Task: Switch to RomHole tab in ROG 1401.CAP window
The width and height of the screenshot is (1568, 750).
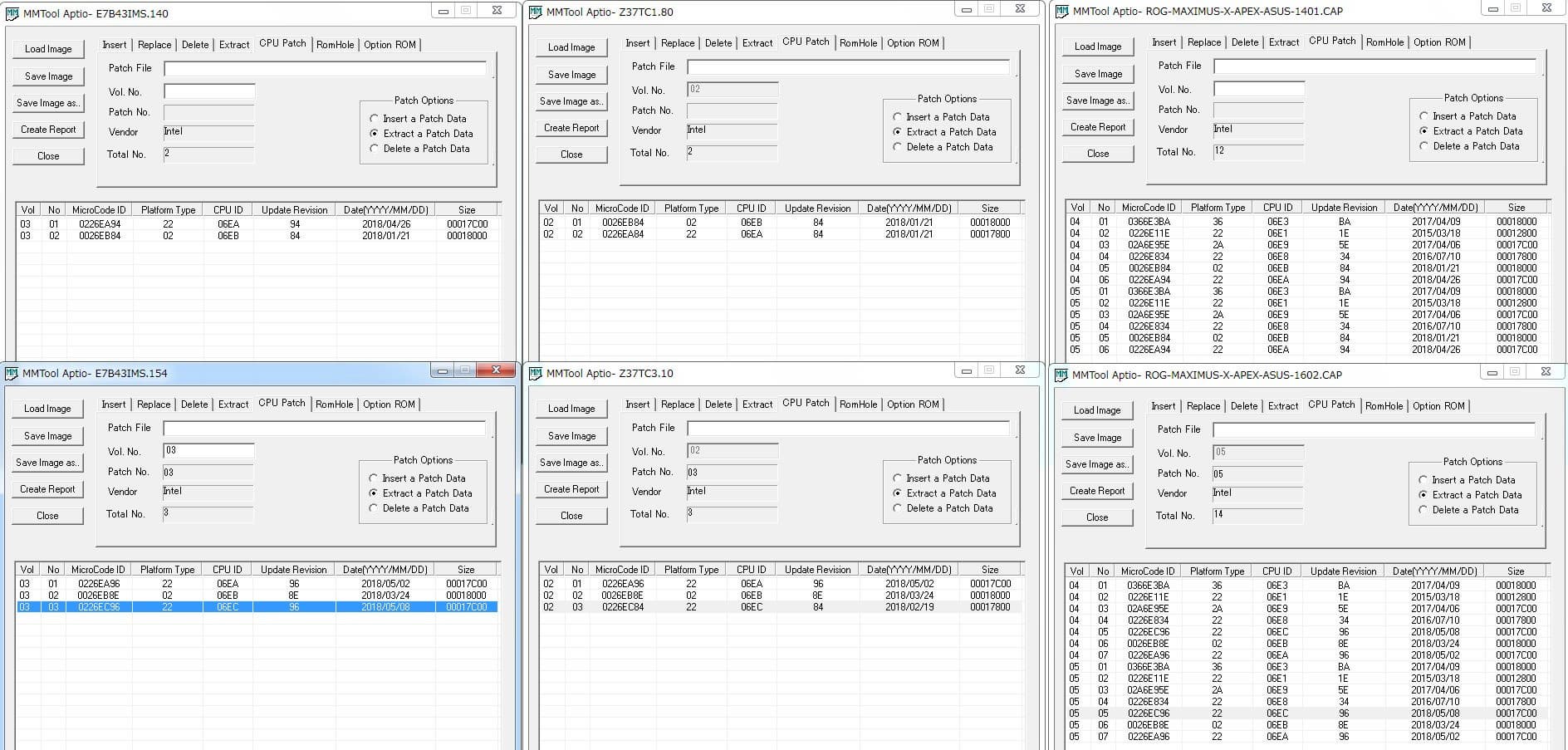Action: (x=1384, y=42)
